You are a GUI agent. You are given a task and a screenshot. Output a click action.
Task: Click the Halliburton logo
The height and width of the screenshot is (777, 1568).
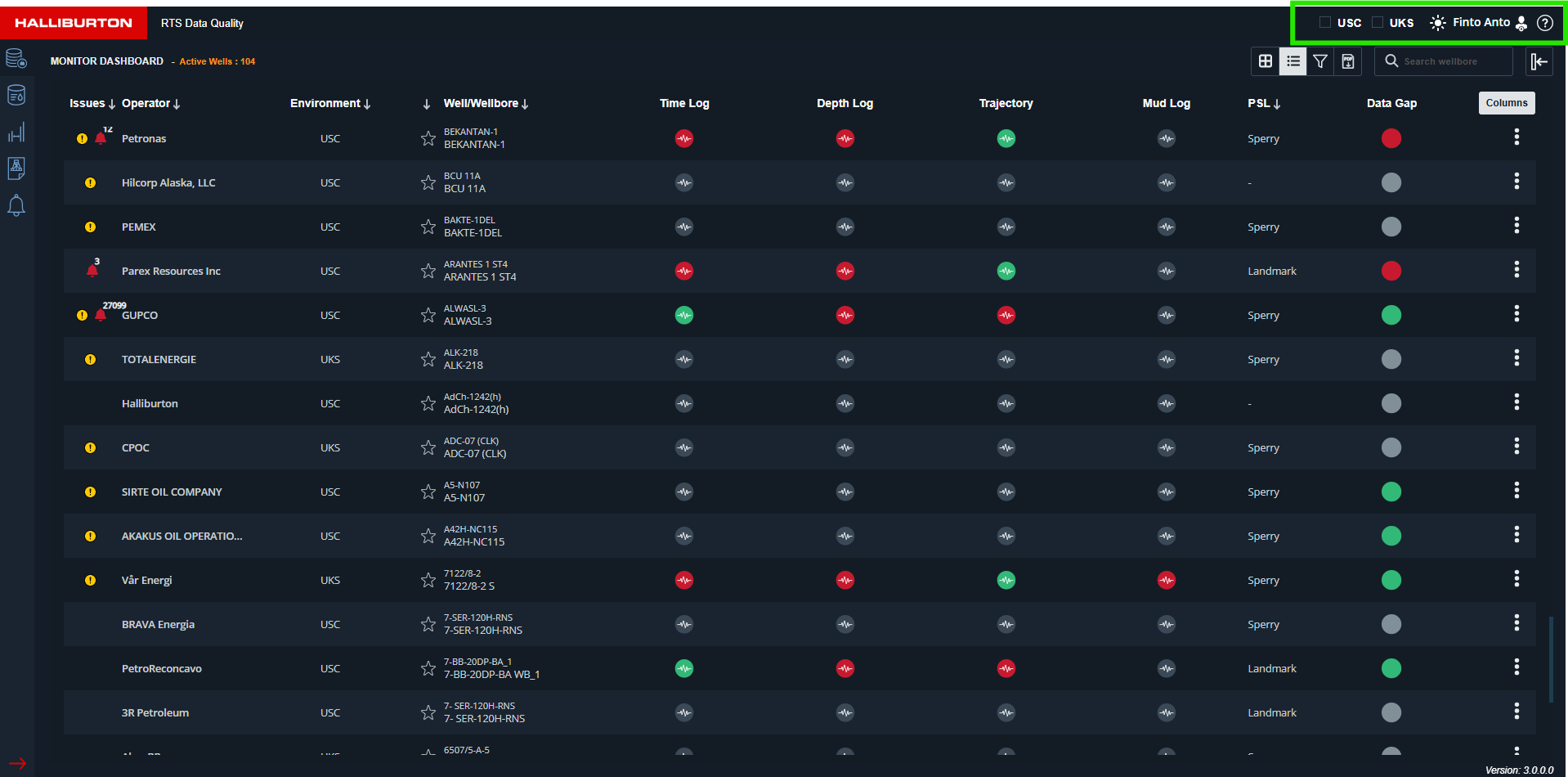pyautogui.click(x=74, y=23)
